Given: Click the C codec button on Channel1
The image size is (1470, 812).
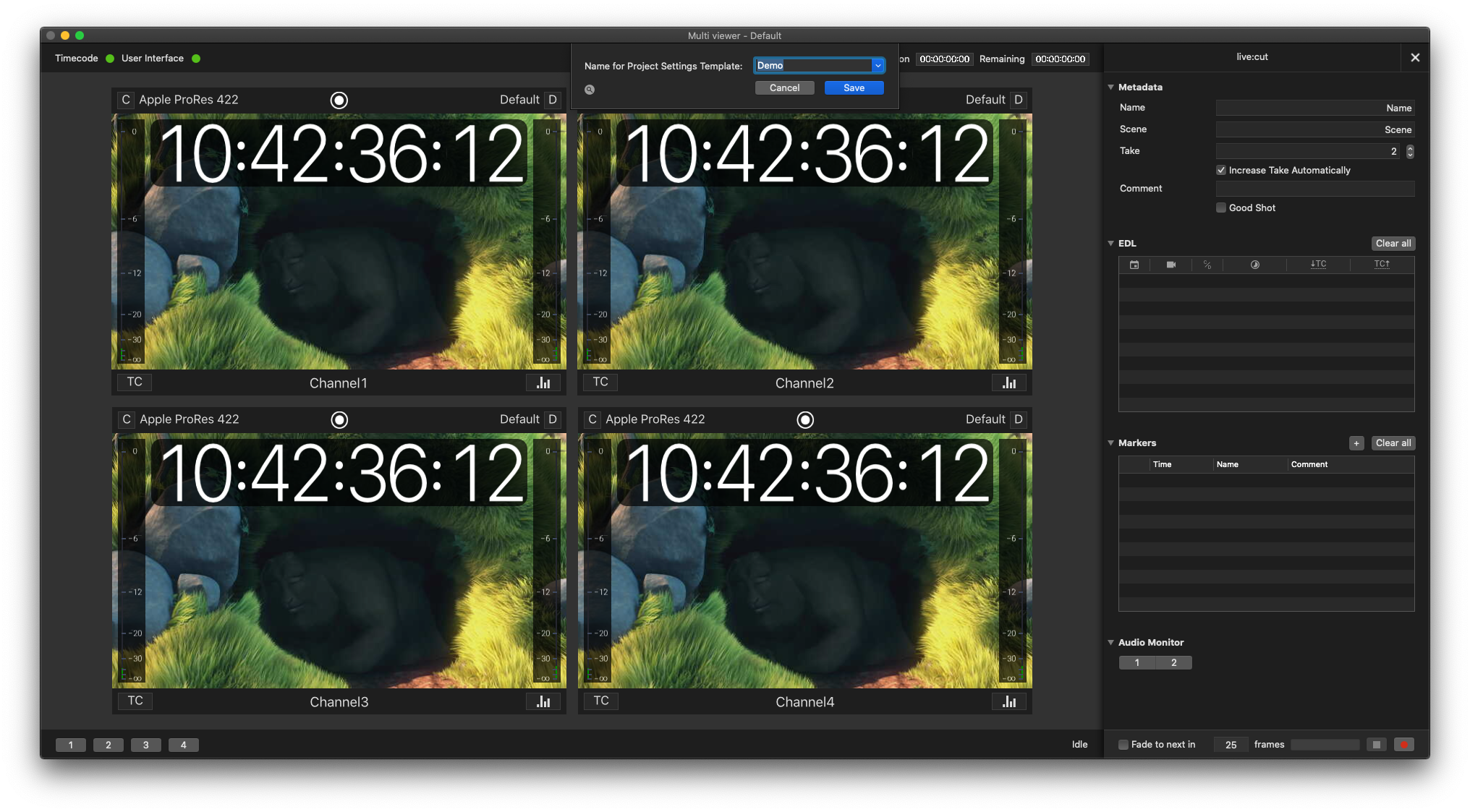Looking at the screenshot, I should click(x=126, y=100).
